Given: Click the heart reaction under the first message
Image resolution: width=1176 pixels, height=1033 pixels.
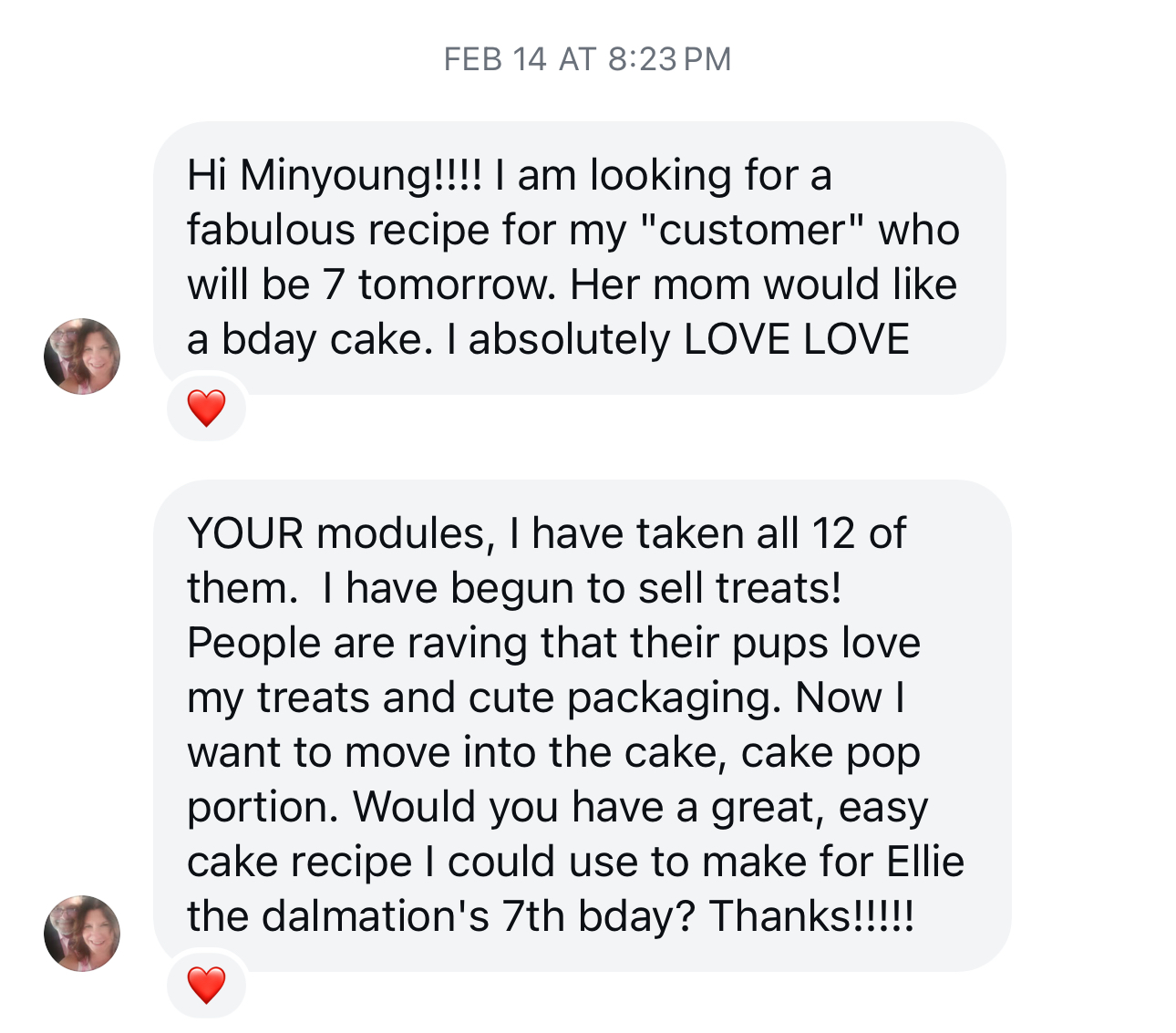Looking at the screenshot, I should [x=206, y=408].
